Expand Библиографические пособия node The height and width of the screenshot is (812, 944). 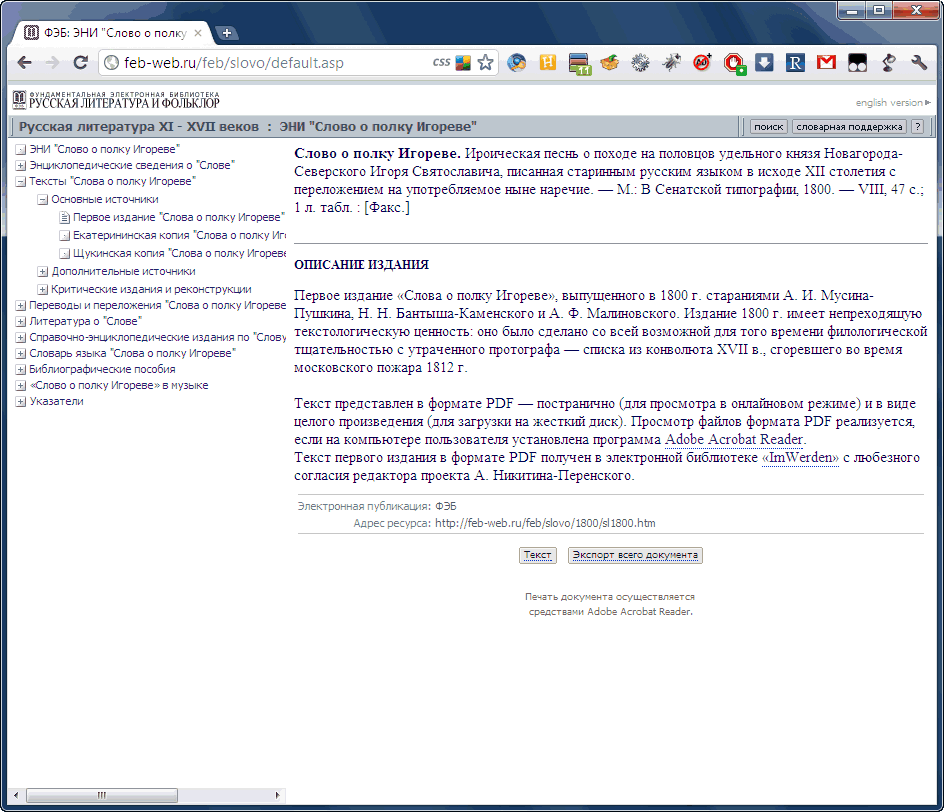(20, 370)
